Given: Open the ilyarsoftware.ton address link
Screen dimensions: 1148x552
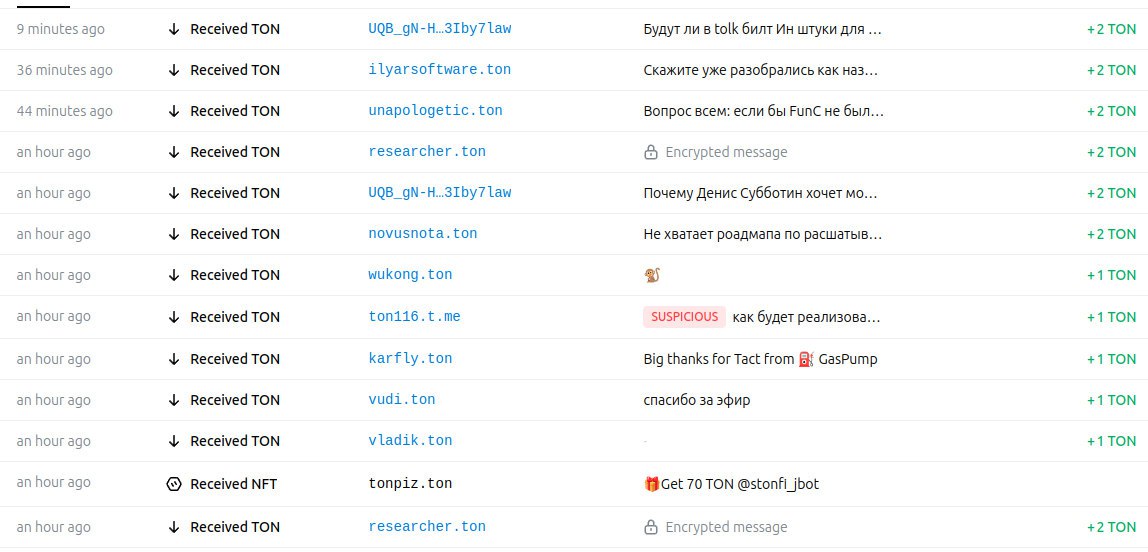Looking at the screenshot, I should (439, 70).
